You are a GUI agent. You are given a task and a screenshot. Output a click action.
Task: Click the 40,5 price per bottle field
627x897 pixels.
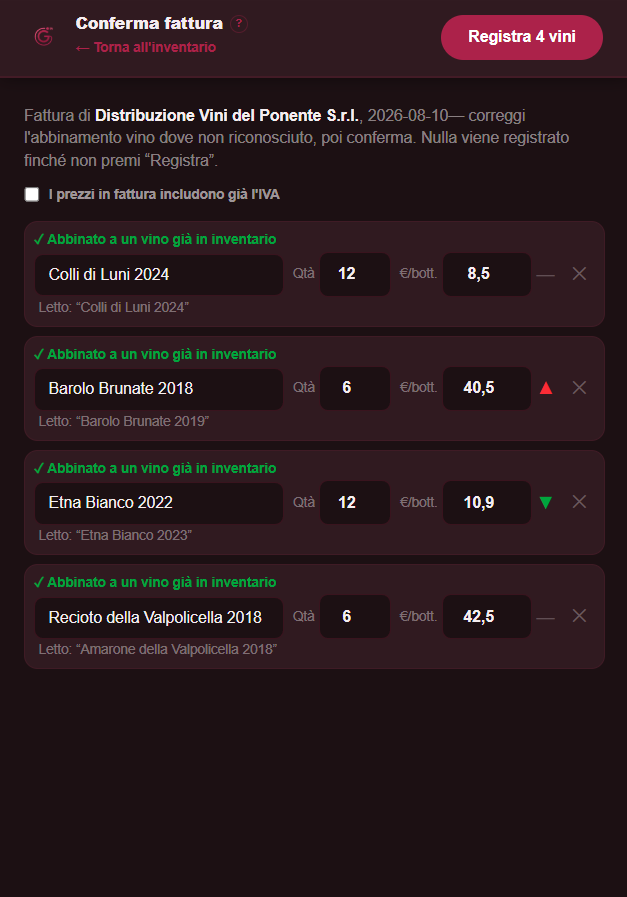pyautogui.click(x=487, y=388)
